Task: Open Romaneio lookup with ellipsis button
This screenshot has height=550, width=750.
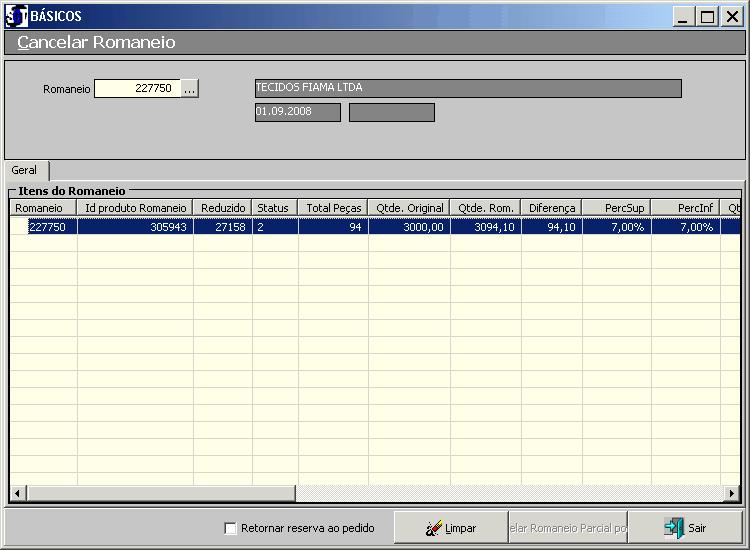Action: point(190,89)
